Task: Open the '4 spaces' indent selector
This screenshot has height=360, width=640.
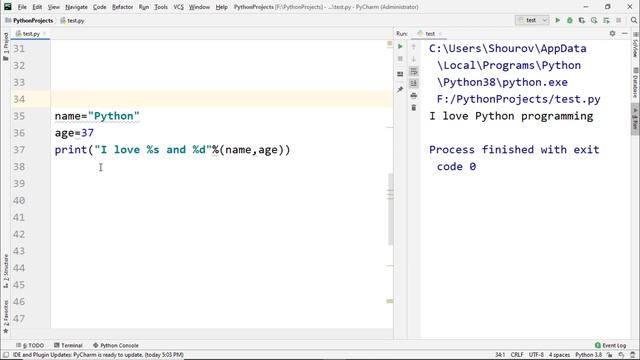Action: click(x=559, y=355)
